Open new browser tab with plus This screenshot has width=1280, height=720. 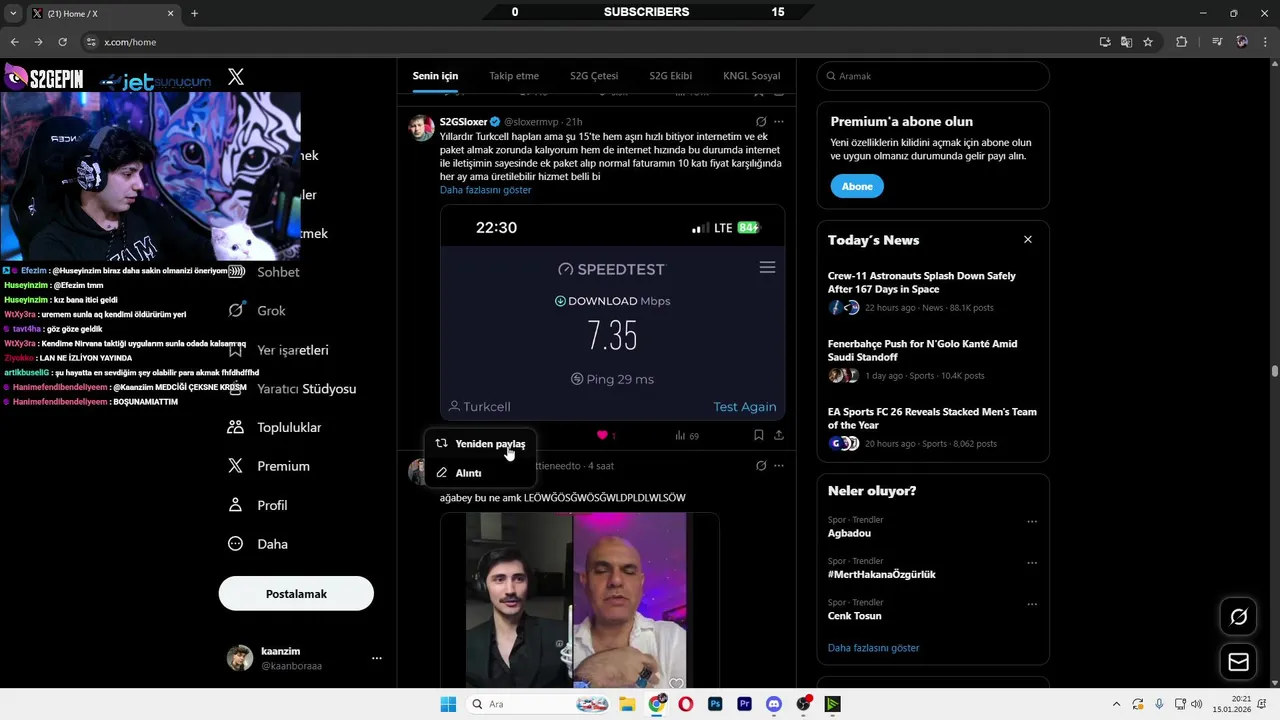[194, 13]
